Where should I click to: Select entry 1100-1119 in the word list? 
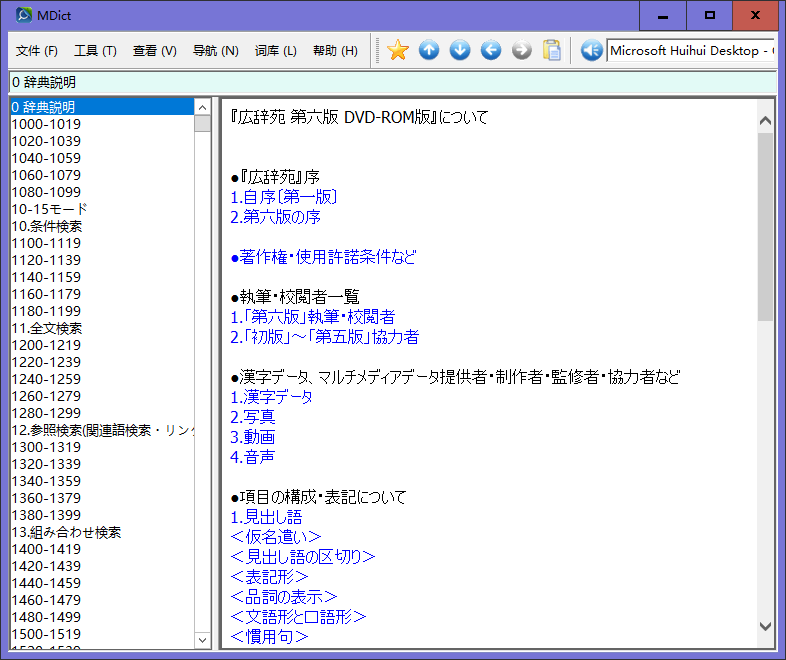click(x=46, y=243)
